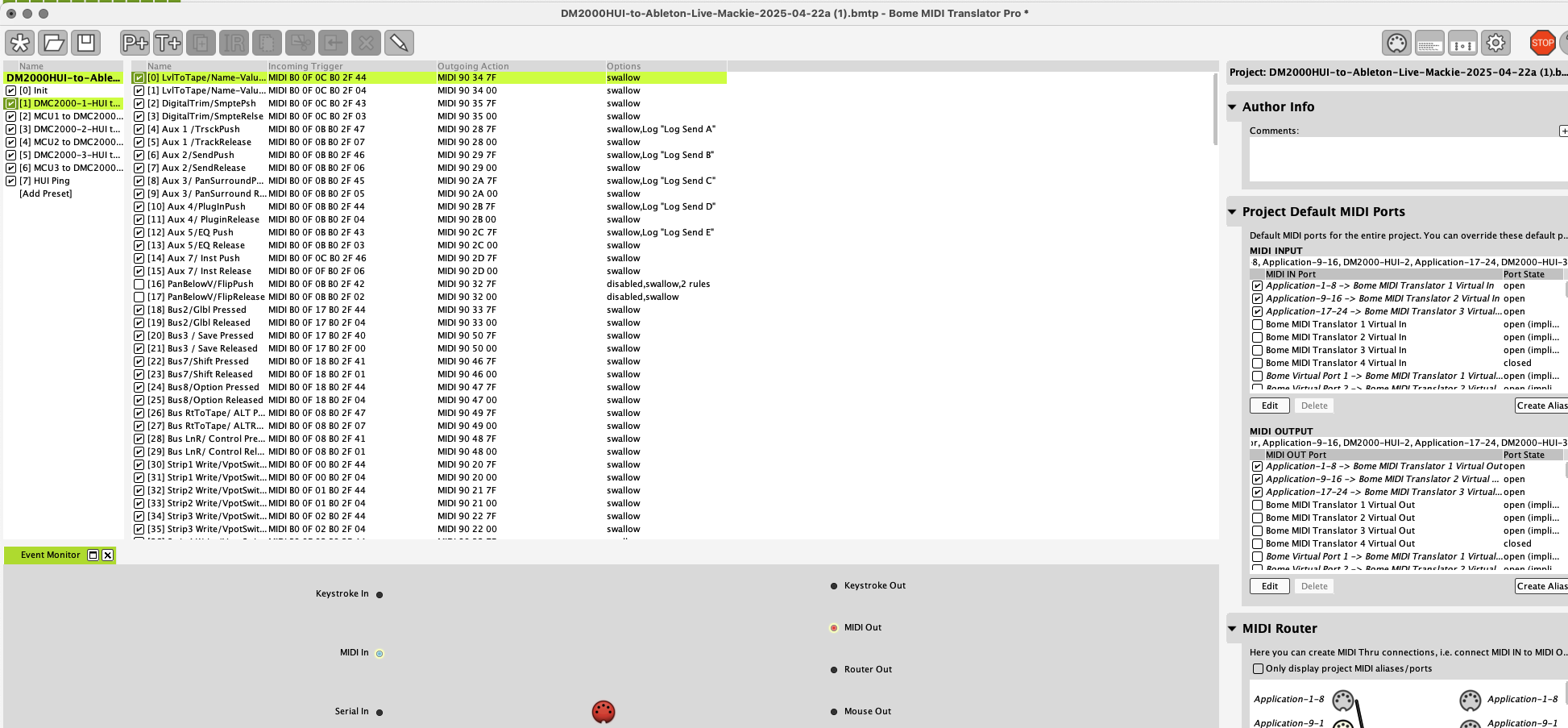The image size is (1568, 728).
Task: Check Bome MIDI Translator 4 Virtual Out port
Action: (1257, 544)
